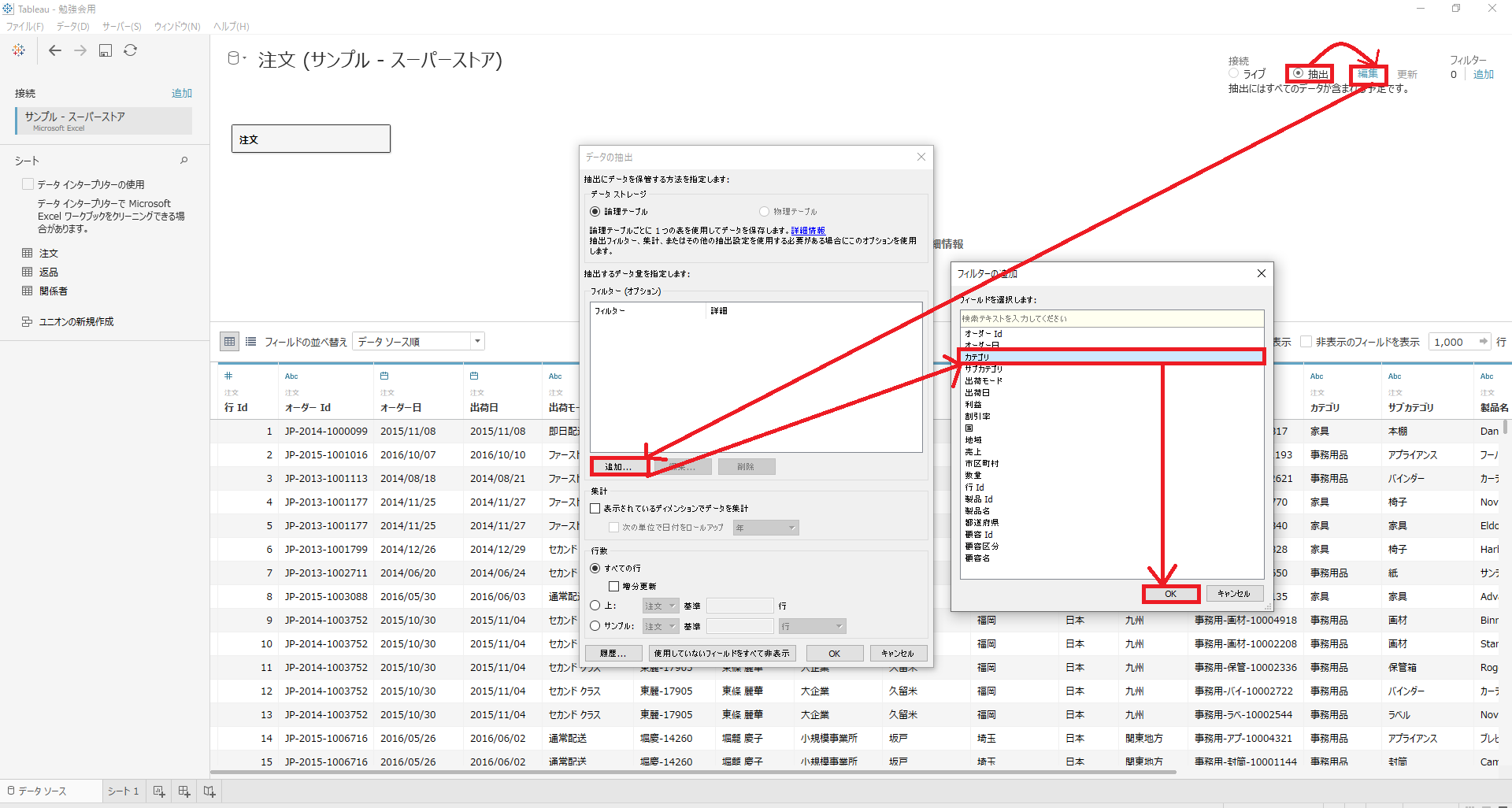The width and height of the screenshot is (1512, 808).
Task: Go back with the left arrow icon
Action: tap(55, 50)
